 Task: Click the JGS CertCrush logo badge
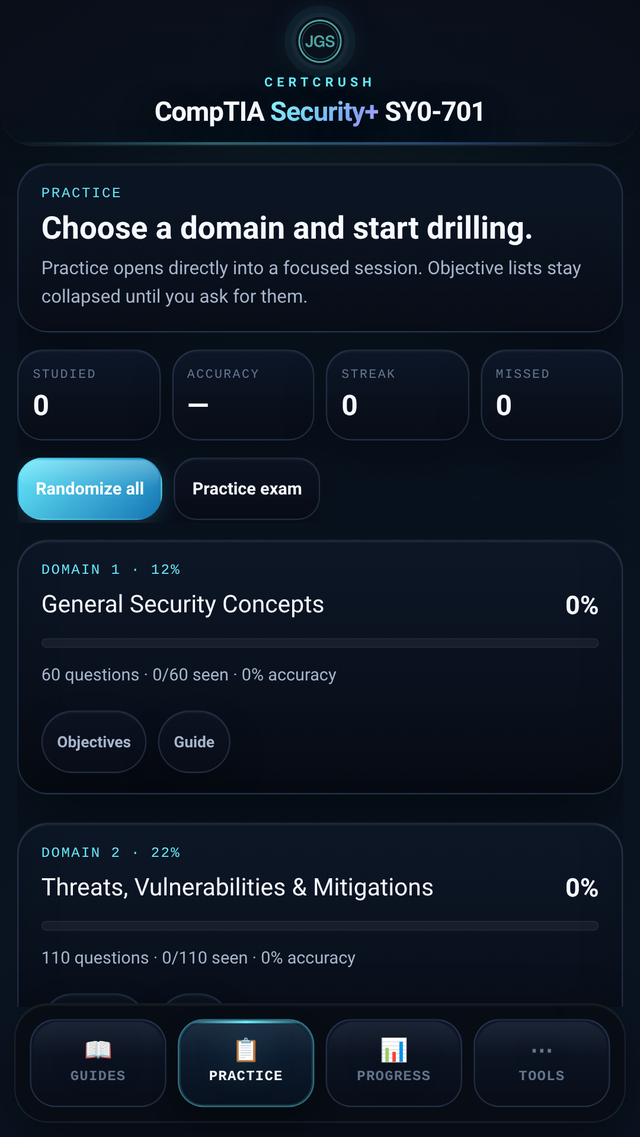(x=319, y=42)
